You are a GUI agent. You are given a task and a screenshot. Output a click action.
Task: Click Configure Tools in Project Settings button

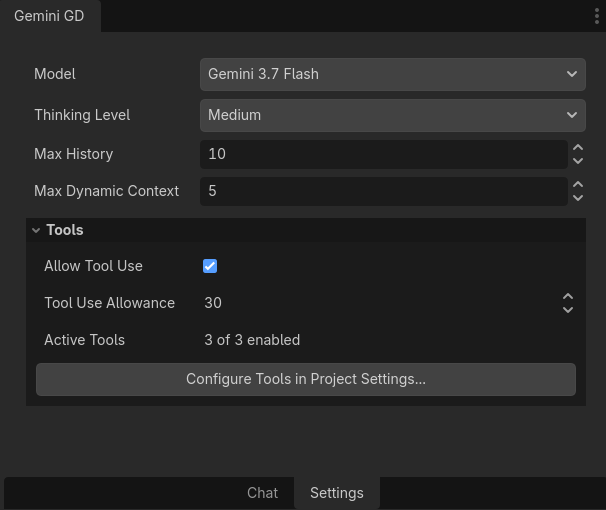(306, 379)
